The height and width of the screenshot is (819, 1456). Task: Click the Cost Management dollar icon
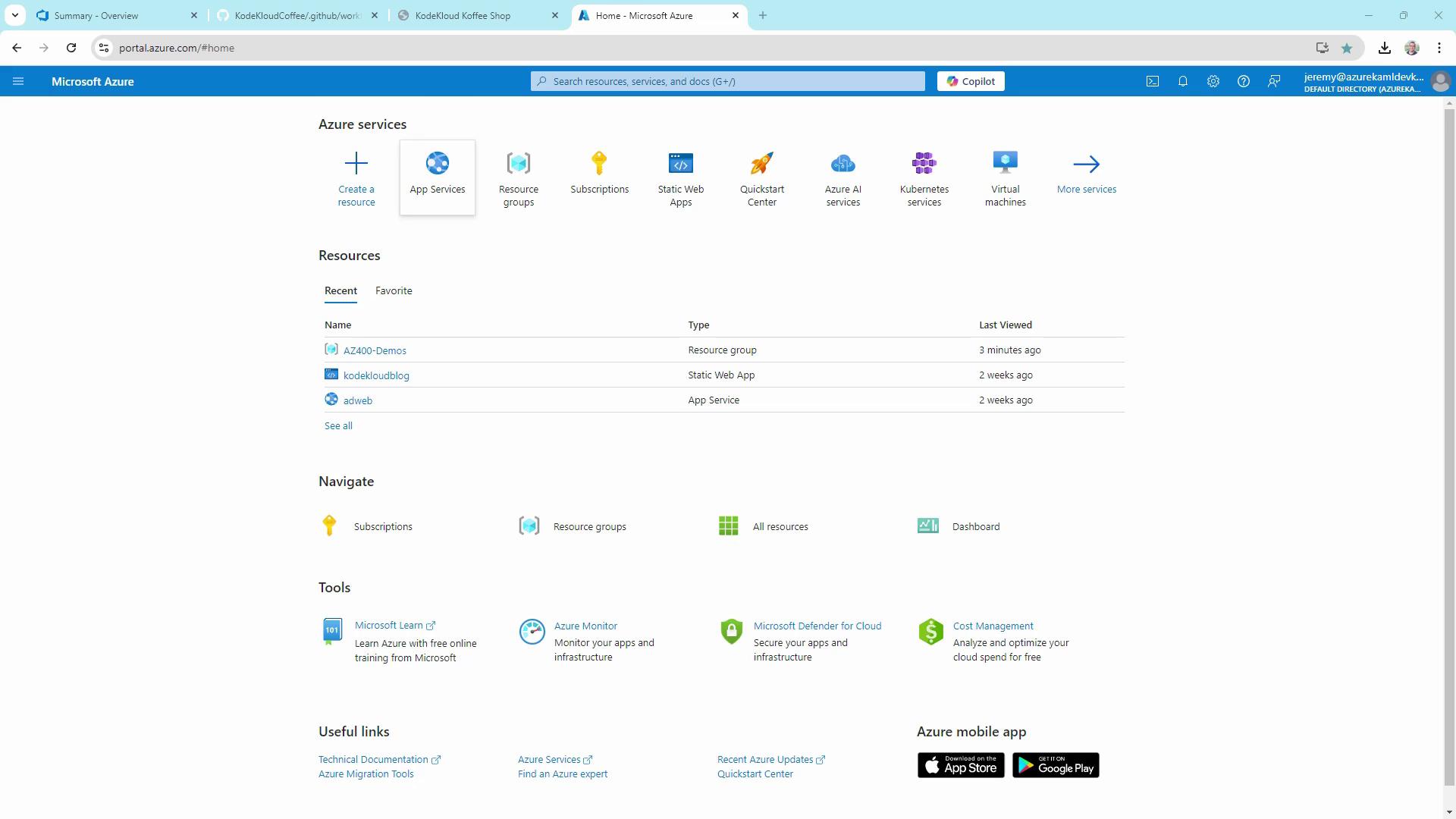pos(930,632)
